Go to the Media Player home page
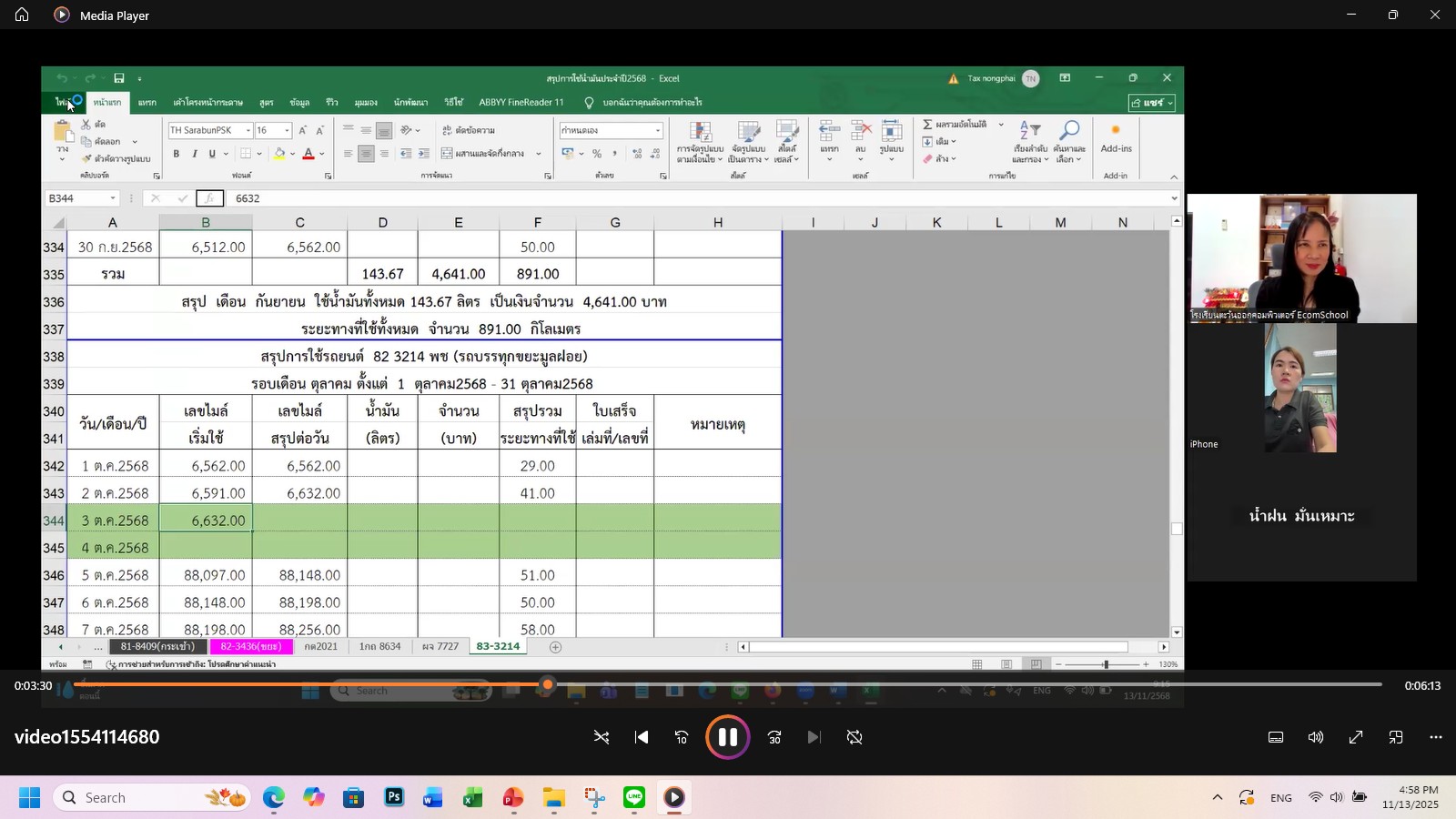The height and width of the screenshot is (819, 1456). 22,15
